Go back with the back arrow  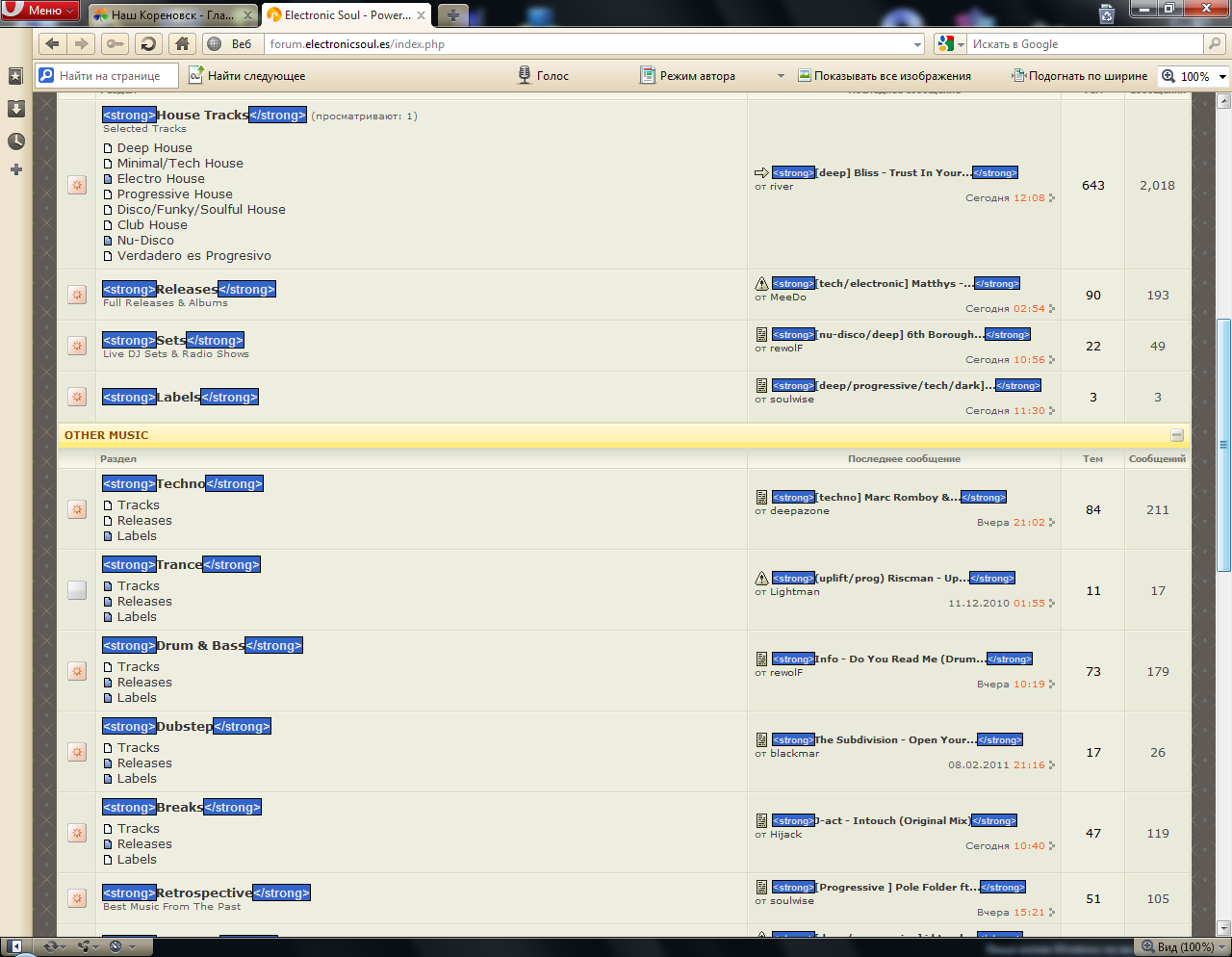(x=52, y=43)
